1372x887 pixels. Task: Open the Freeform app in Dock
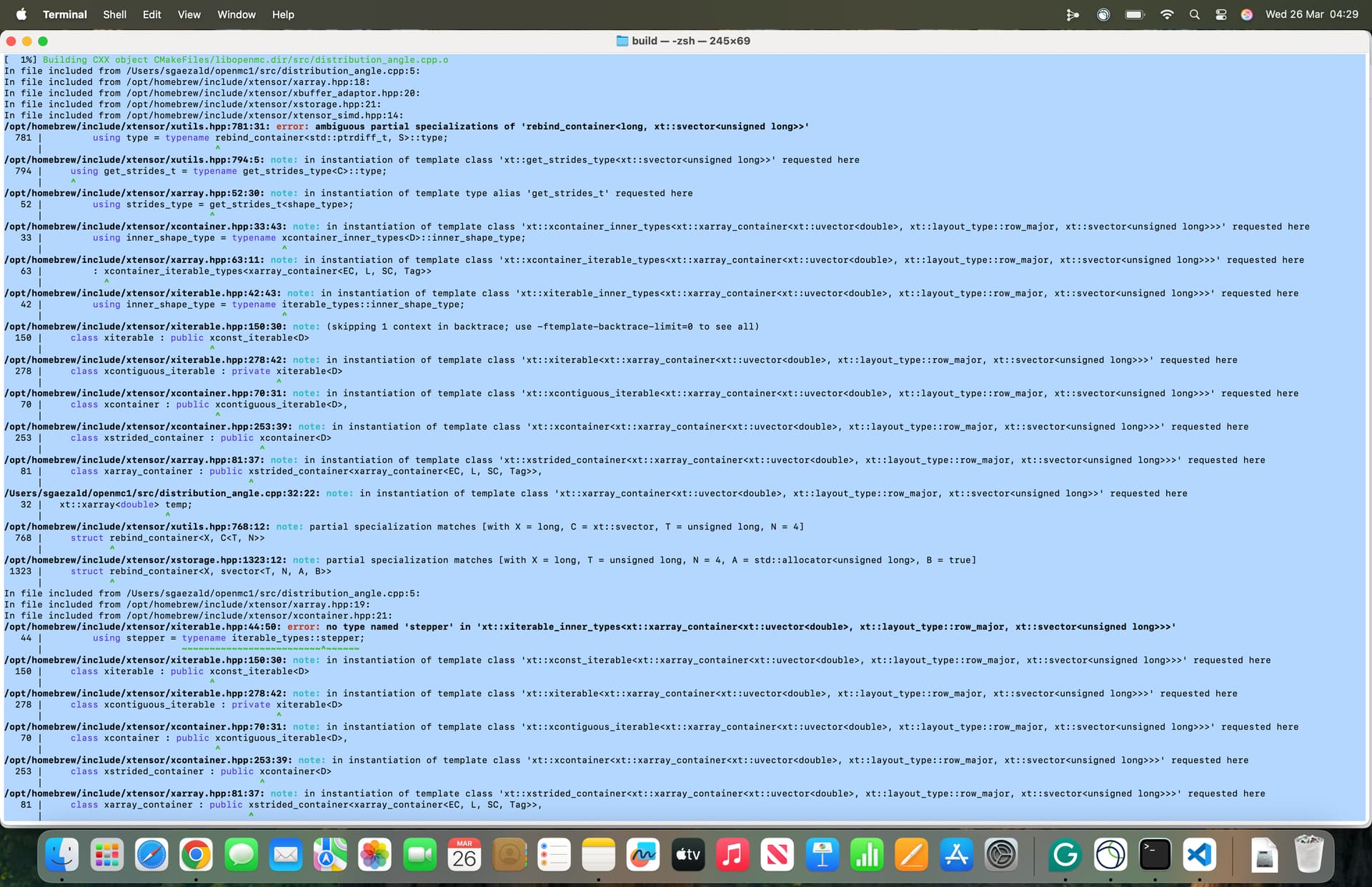pyautogui.click(x=643, y=855)
